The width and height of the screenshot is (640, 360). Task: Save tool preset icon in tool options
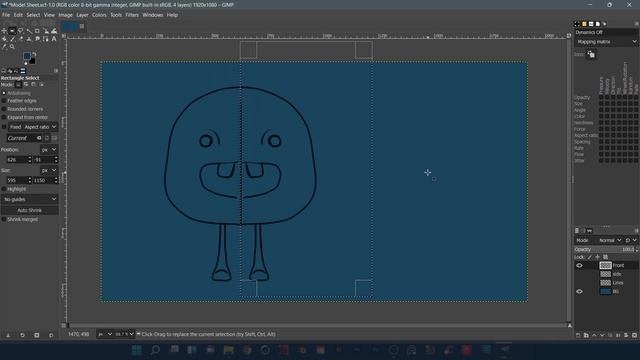tap(8, 335)
